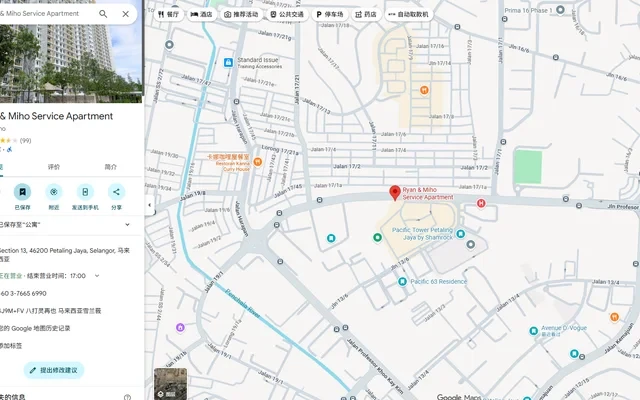Click the 分享 share icon
Screen dimensions: 640x400
click(x=116, y=192)
